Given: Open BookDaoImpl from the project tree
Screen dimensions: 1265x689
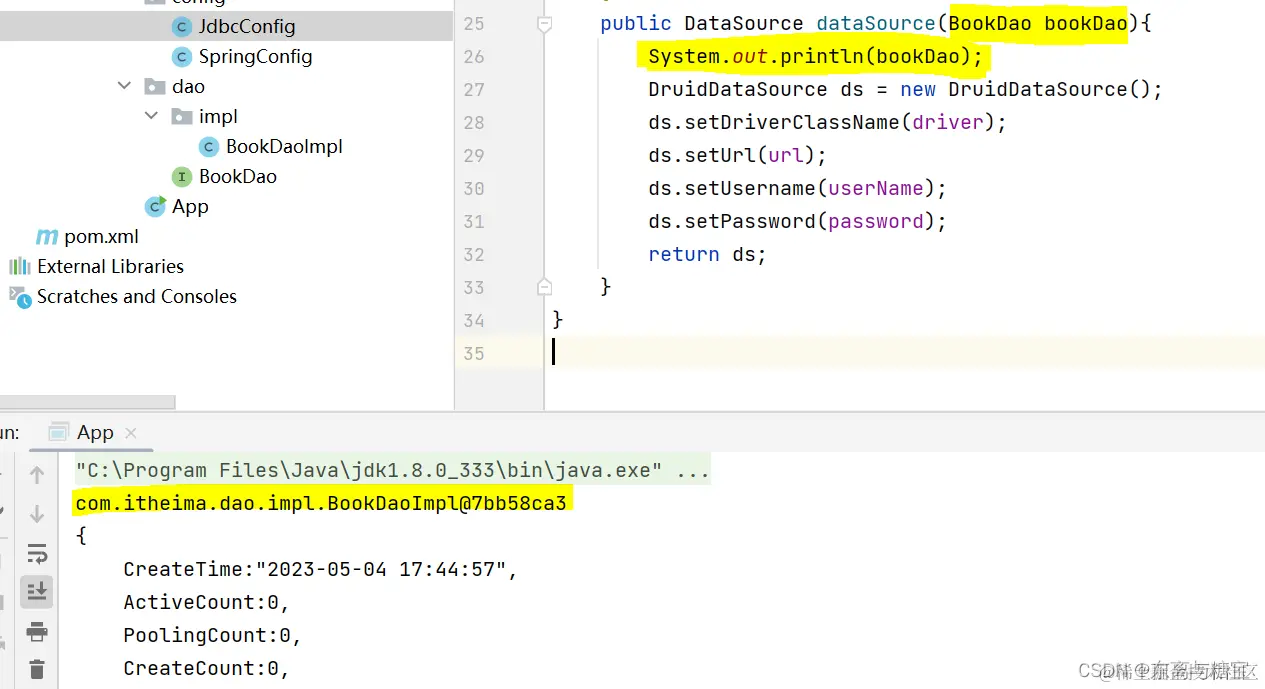Looking at the screenshot, I should [284, 147].
